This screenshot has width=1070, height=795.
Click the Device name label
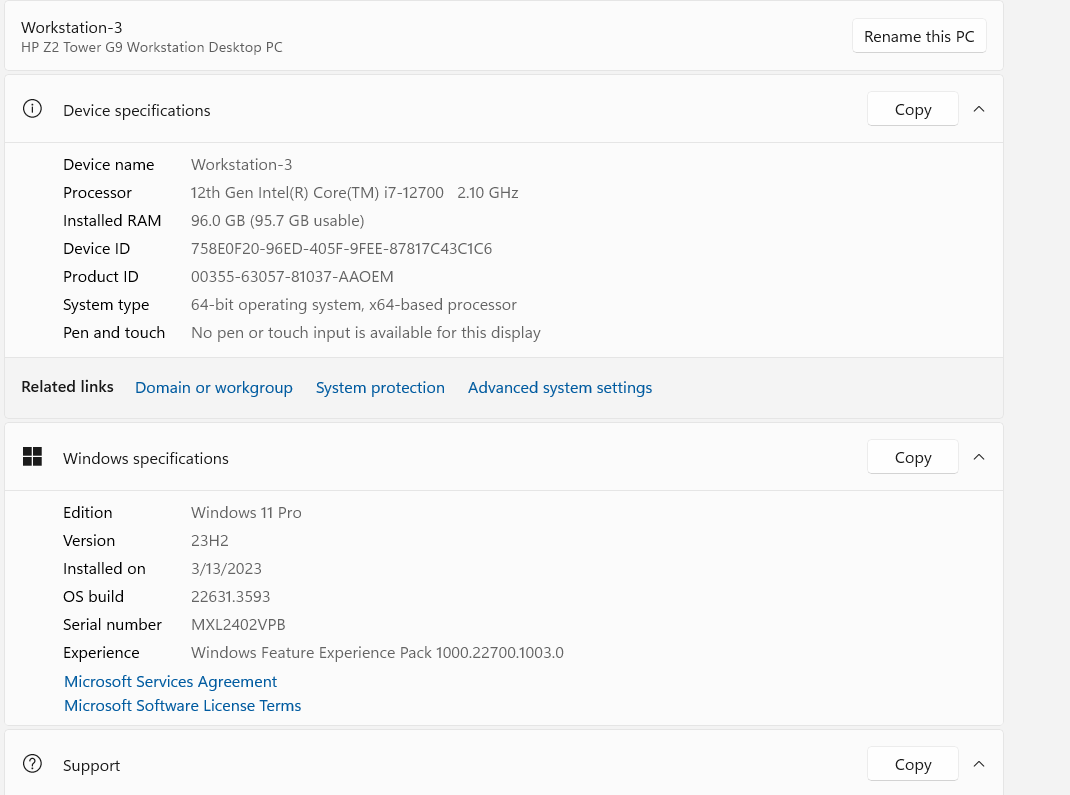109,164
